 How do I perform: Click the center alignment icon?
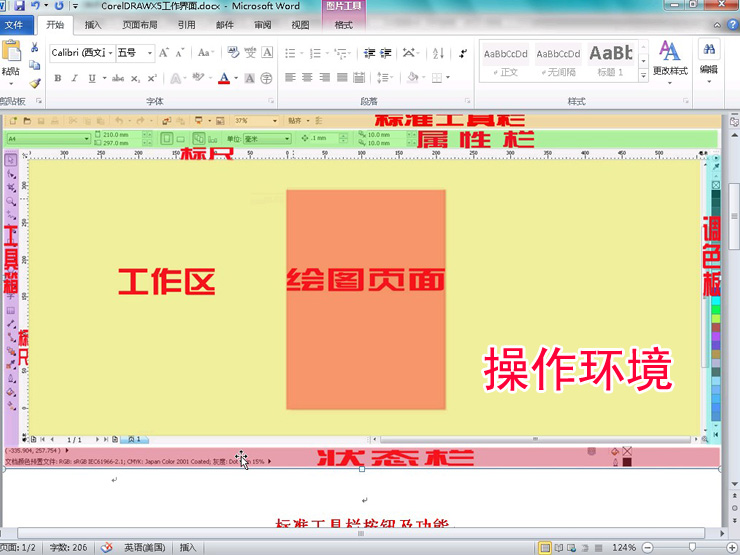click(308, 78)
